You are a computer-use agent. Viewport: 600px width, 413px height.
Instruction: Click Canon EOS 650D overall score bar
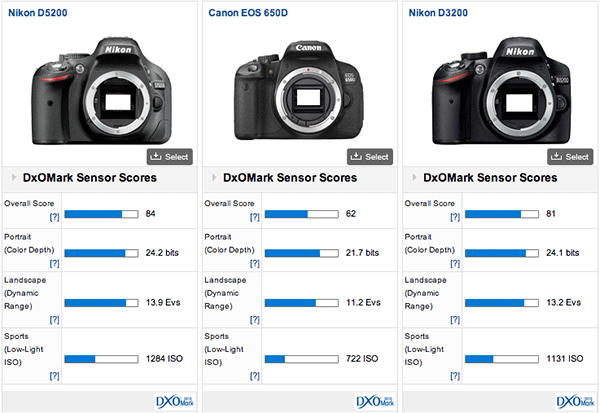[302, 214]
